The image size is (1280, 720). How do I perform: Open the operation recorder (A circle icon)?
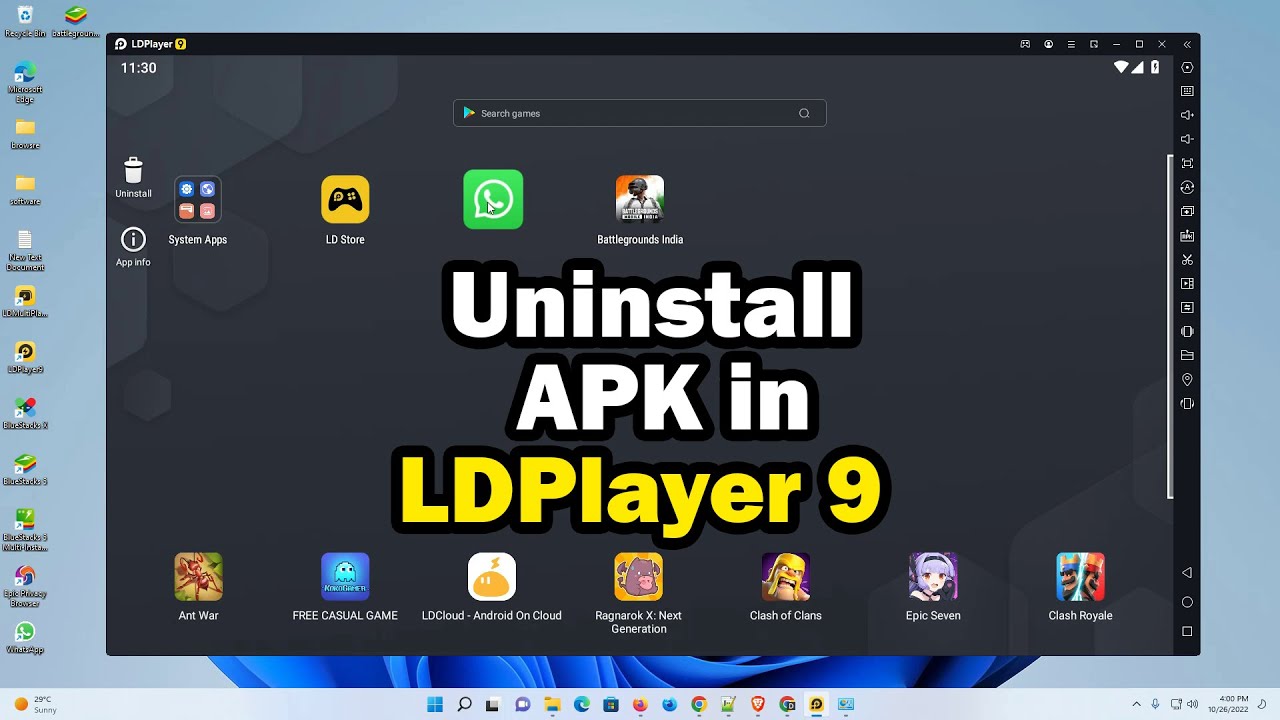coord(1187,187)
